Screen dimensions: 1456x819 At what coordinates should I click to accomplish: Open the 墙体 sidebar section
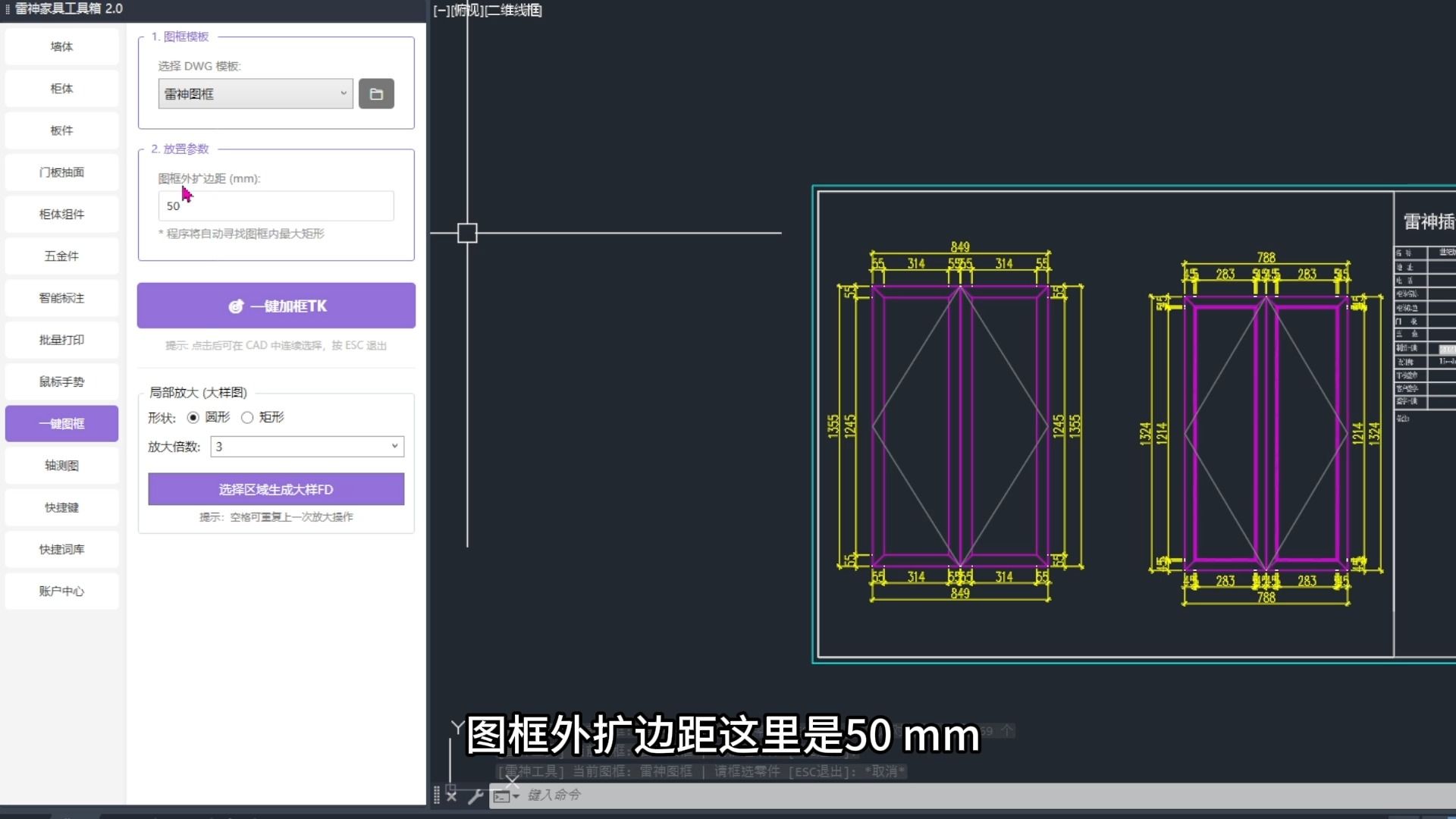coord(61,47)
